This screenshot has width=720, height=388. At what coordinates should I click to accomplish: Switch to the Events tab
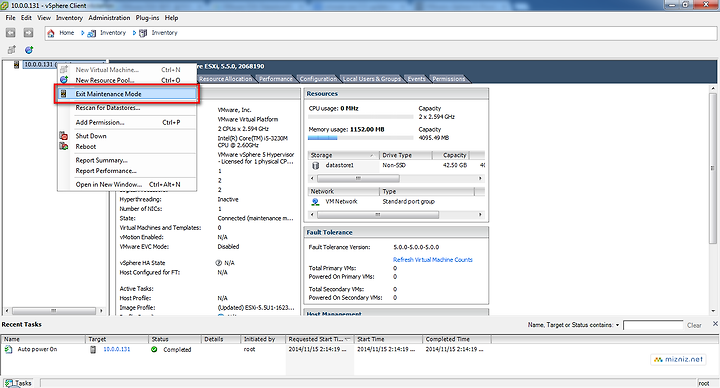coord(416,79)
